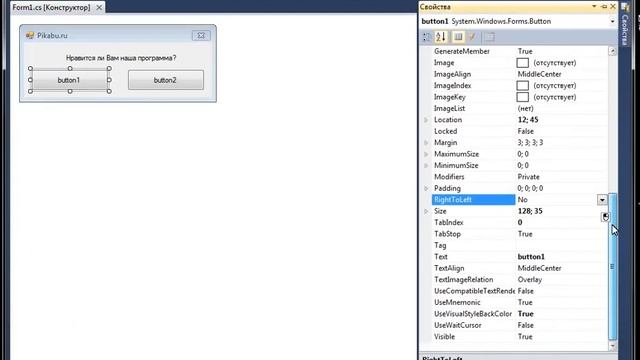Screen dimensions: 640x360
Task: Show the Properties page icon
Action: 458,37
